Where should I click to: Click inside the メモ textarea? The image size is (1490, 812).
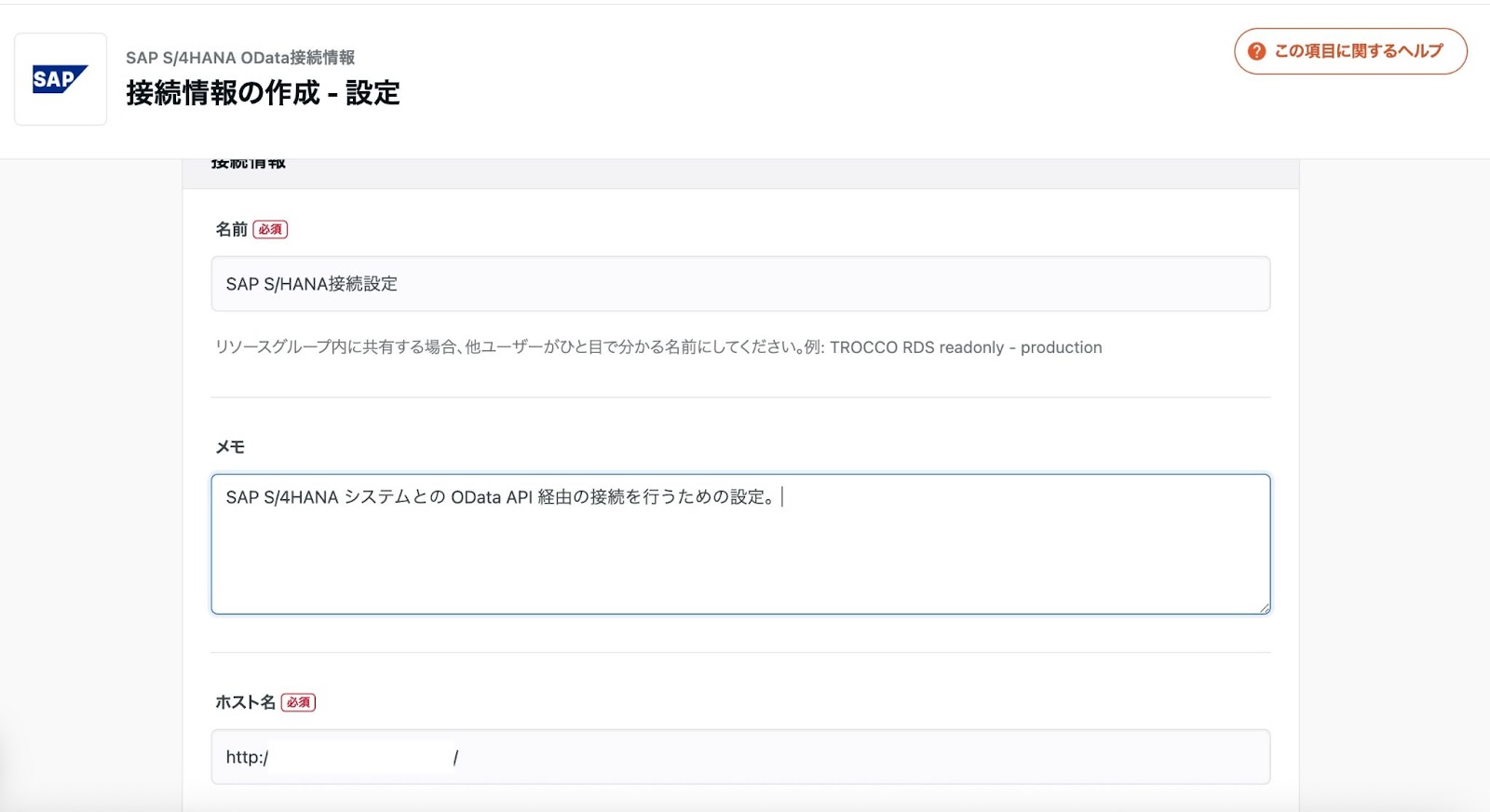740,545
